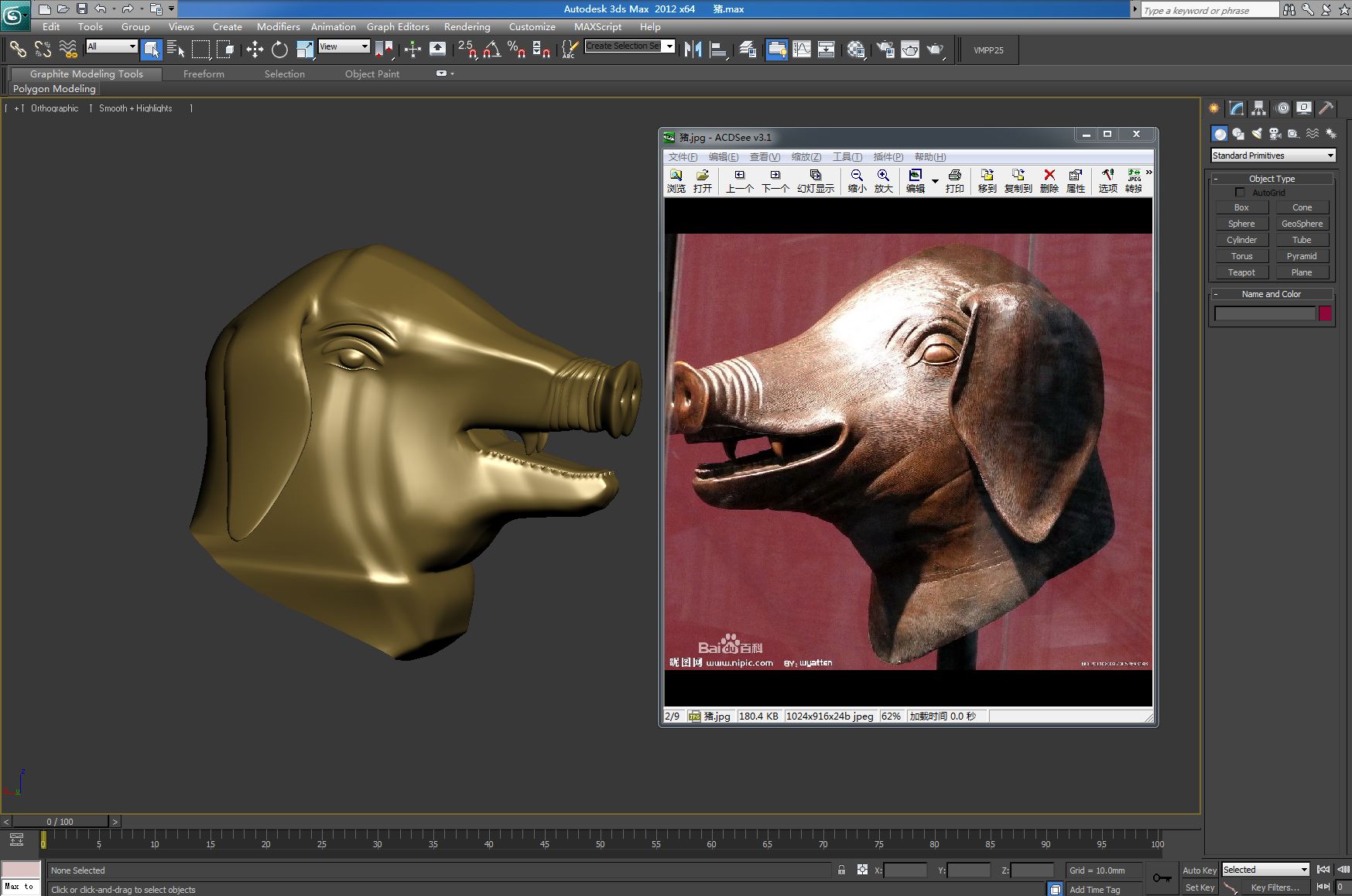
Task: Click the time slider 0 / 100 handle
Action: tap(60, 822)
